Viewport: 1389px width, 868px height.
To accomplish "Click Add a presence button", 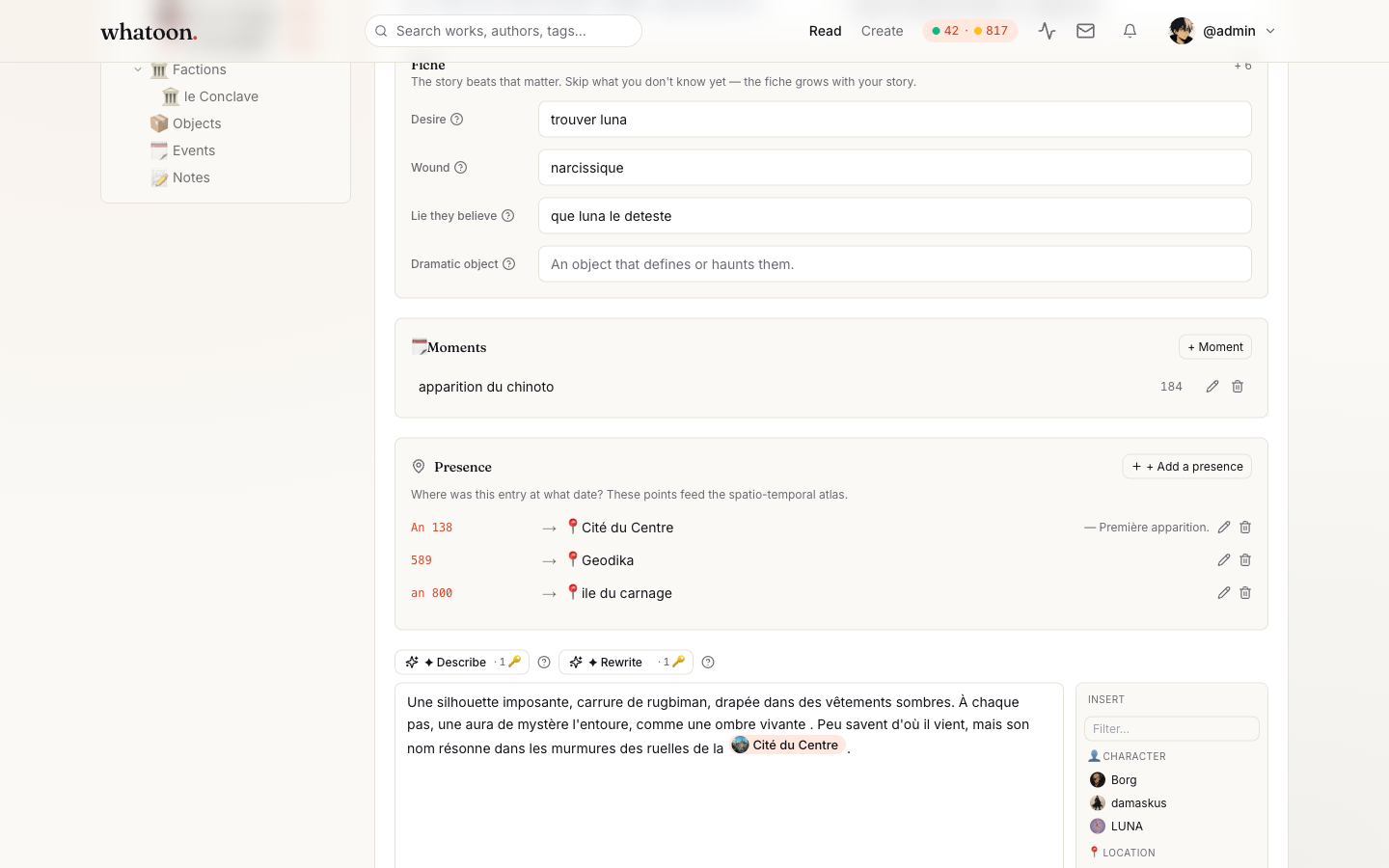I will tap(1187, 467).
